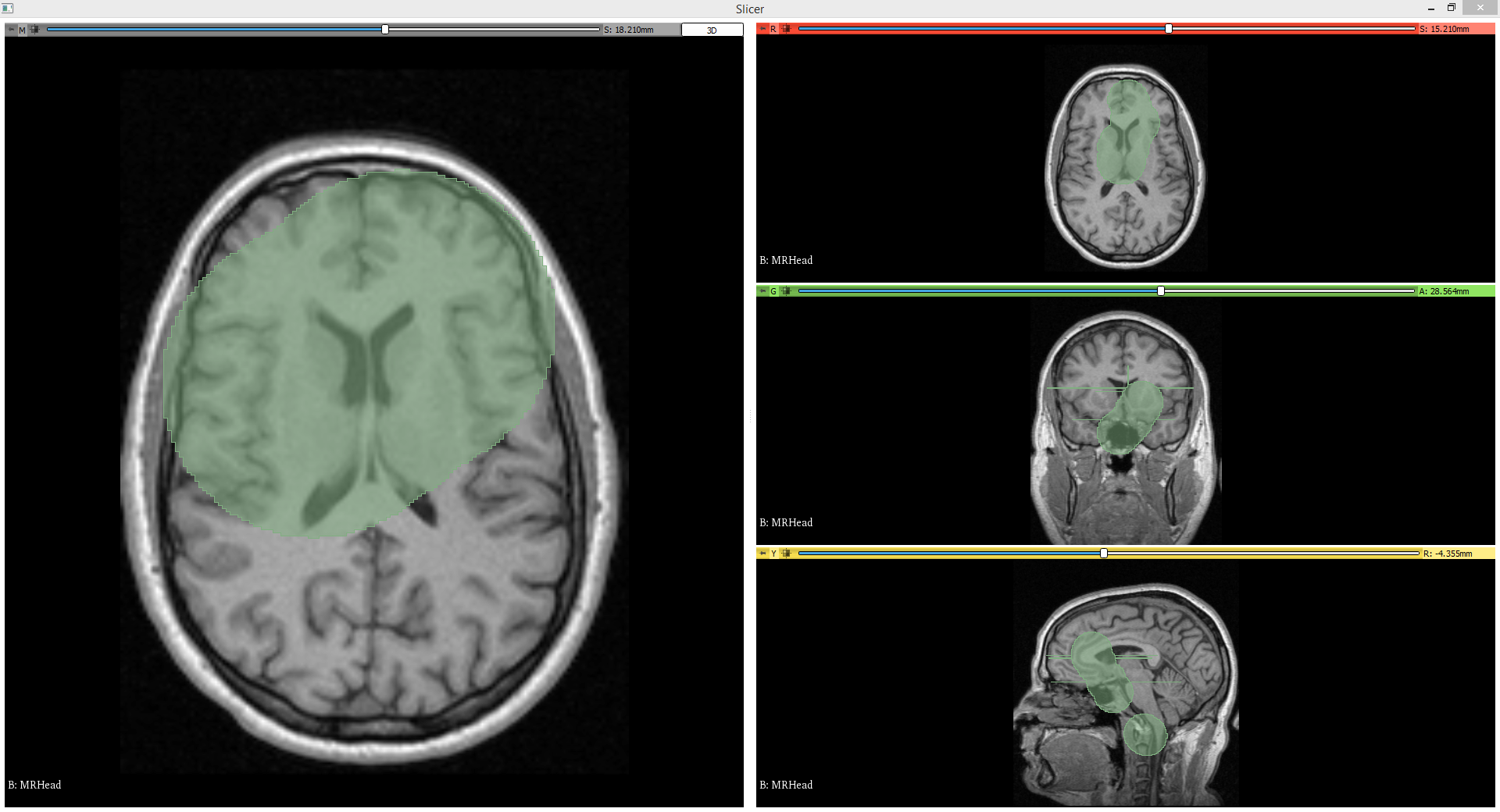This screenshot has height=812, width=1500.
Task: Click the view link icon beside the R label
Action: [785, 28]
